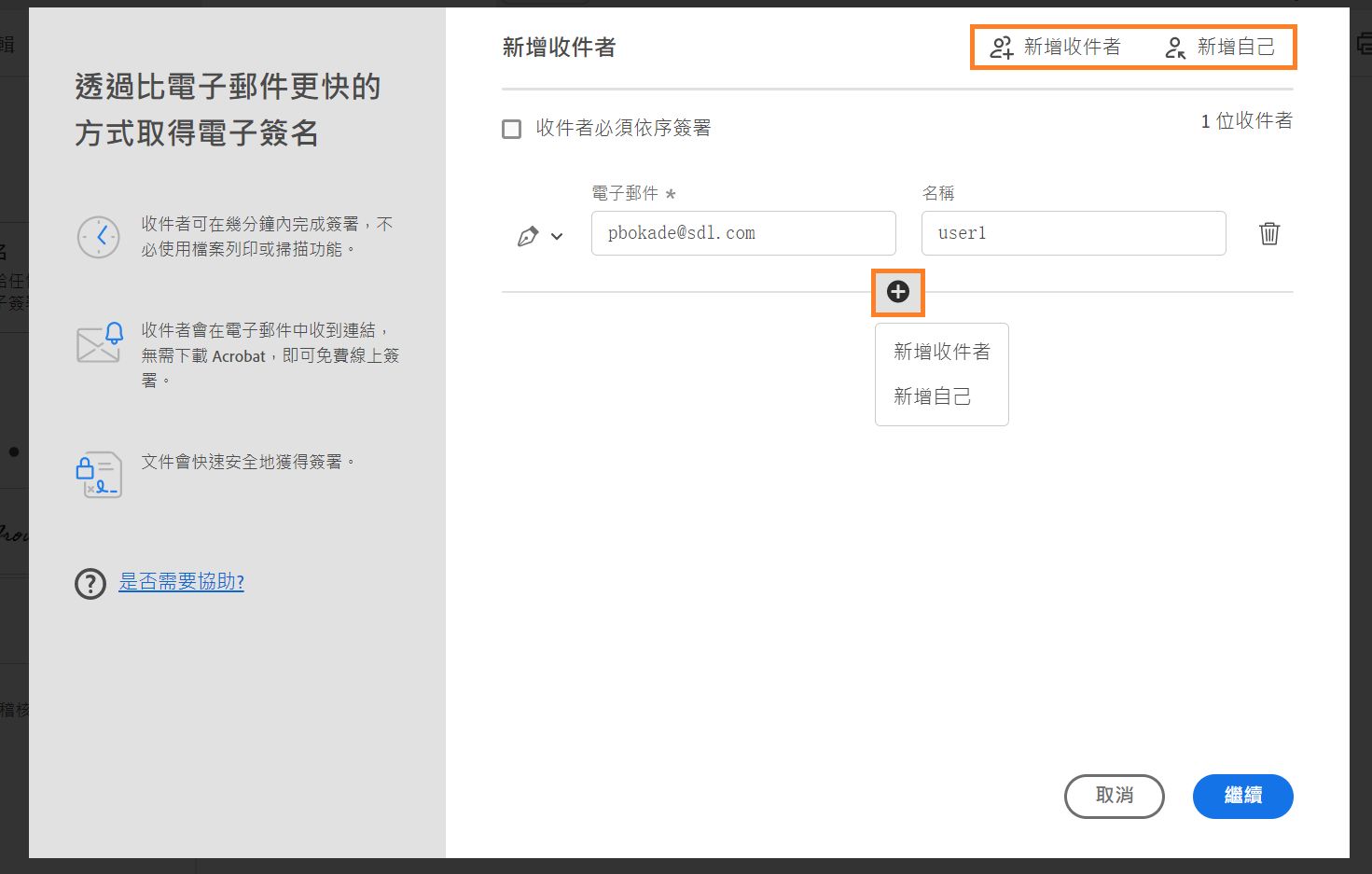The height and width of the screenshot is (874, 1372).
Task: Cancel with the 取消 button
Action: point(1114,796)
